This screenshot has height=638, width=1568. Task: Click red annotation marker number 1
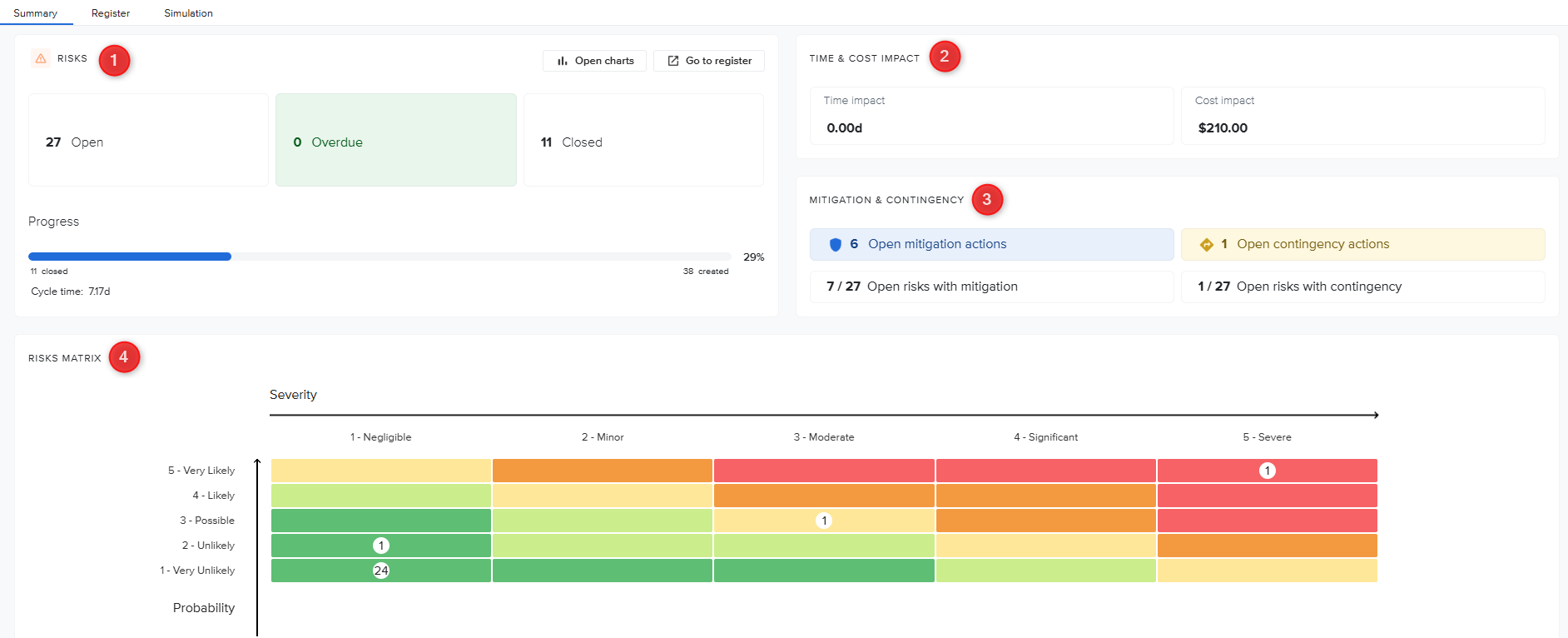coord(114,61)
